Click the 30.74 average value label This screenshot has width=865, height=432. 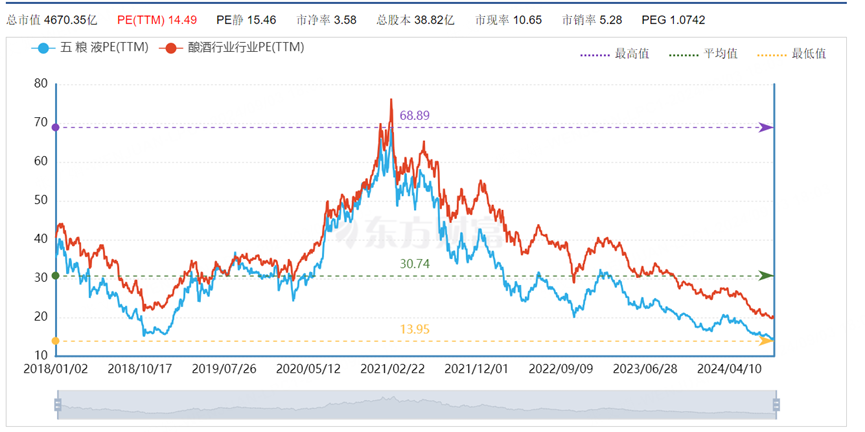point(415,264)
